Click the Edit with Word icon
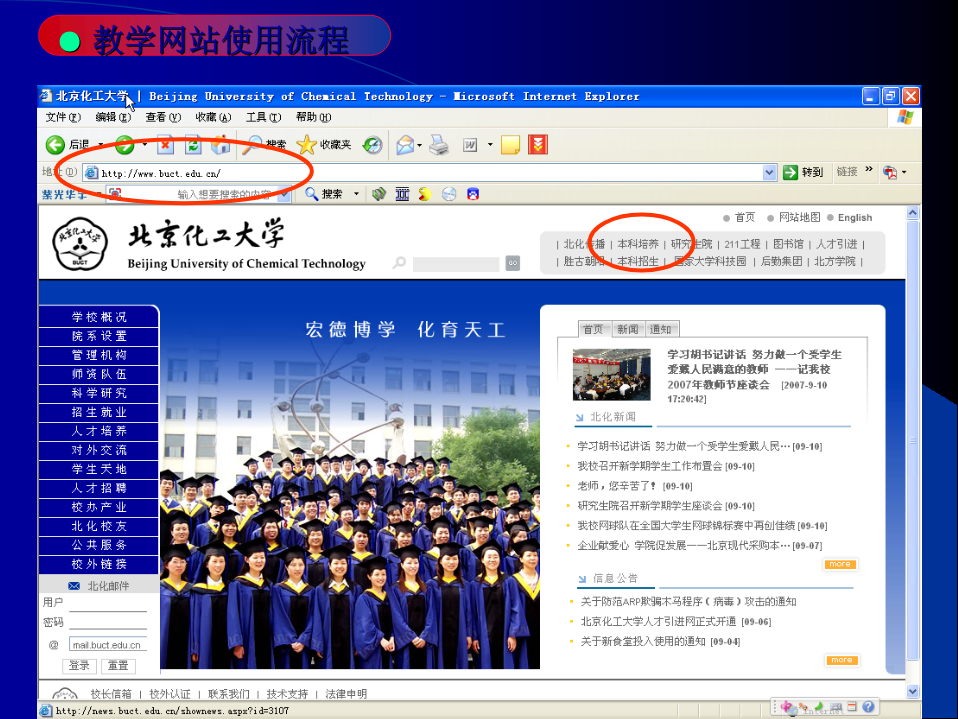Viewport: 958px width, 719px height. pyautogui.click(x=470, y=145)
